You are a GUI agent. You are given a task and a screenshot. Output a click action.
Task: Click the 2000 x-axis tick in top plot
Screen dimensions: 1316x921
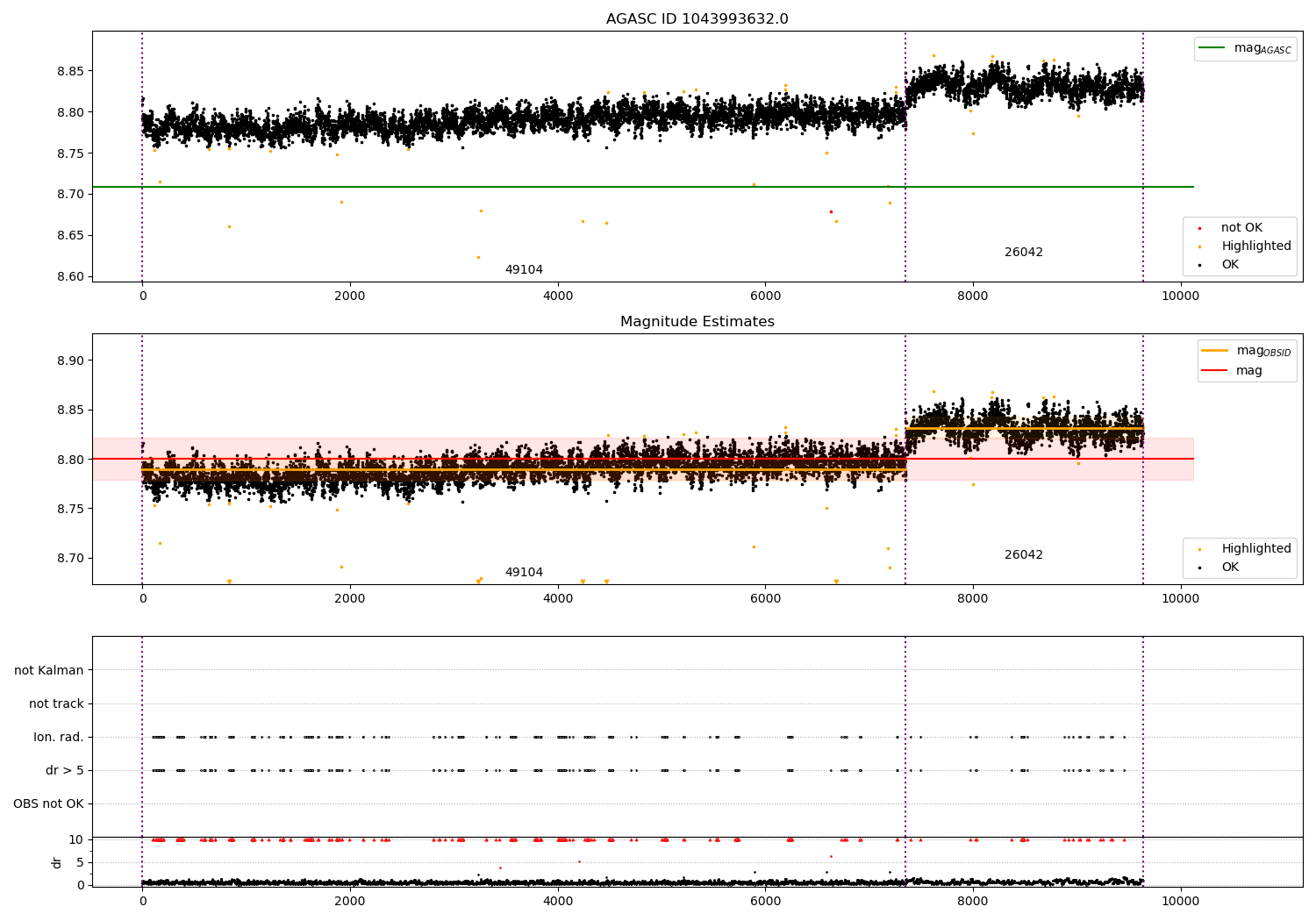click(x=350, y=296)
